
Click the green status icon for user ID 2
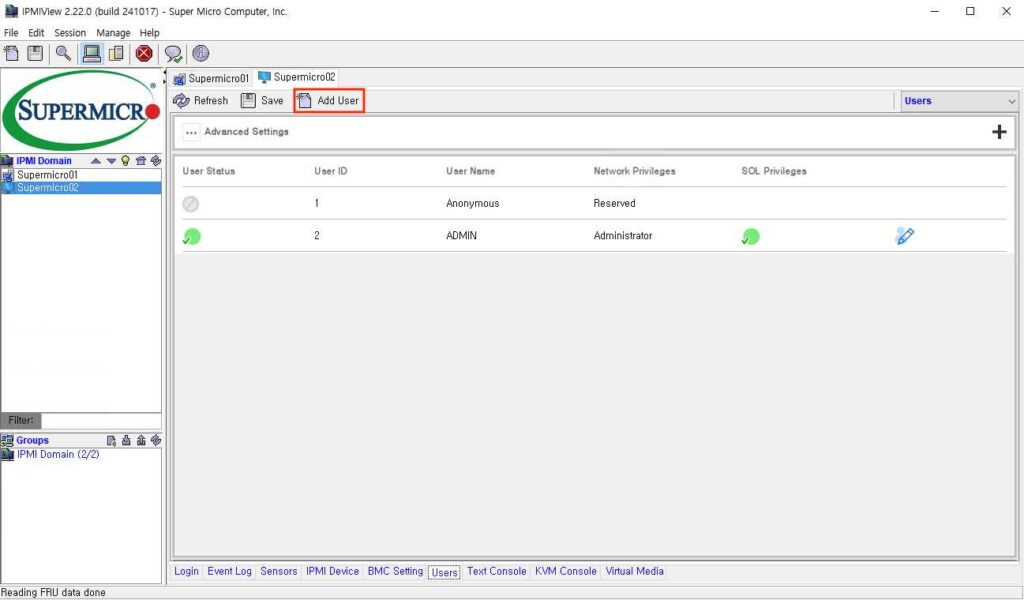[x=191, y=236]
